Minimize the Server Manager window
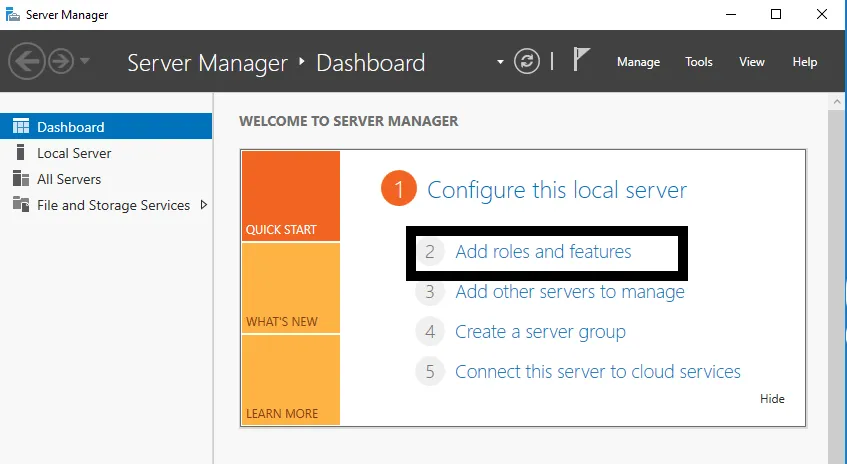Image resolution: width=847 pixels, height=464 pixels. 731,15
